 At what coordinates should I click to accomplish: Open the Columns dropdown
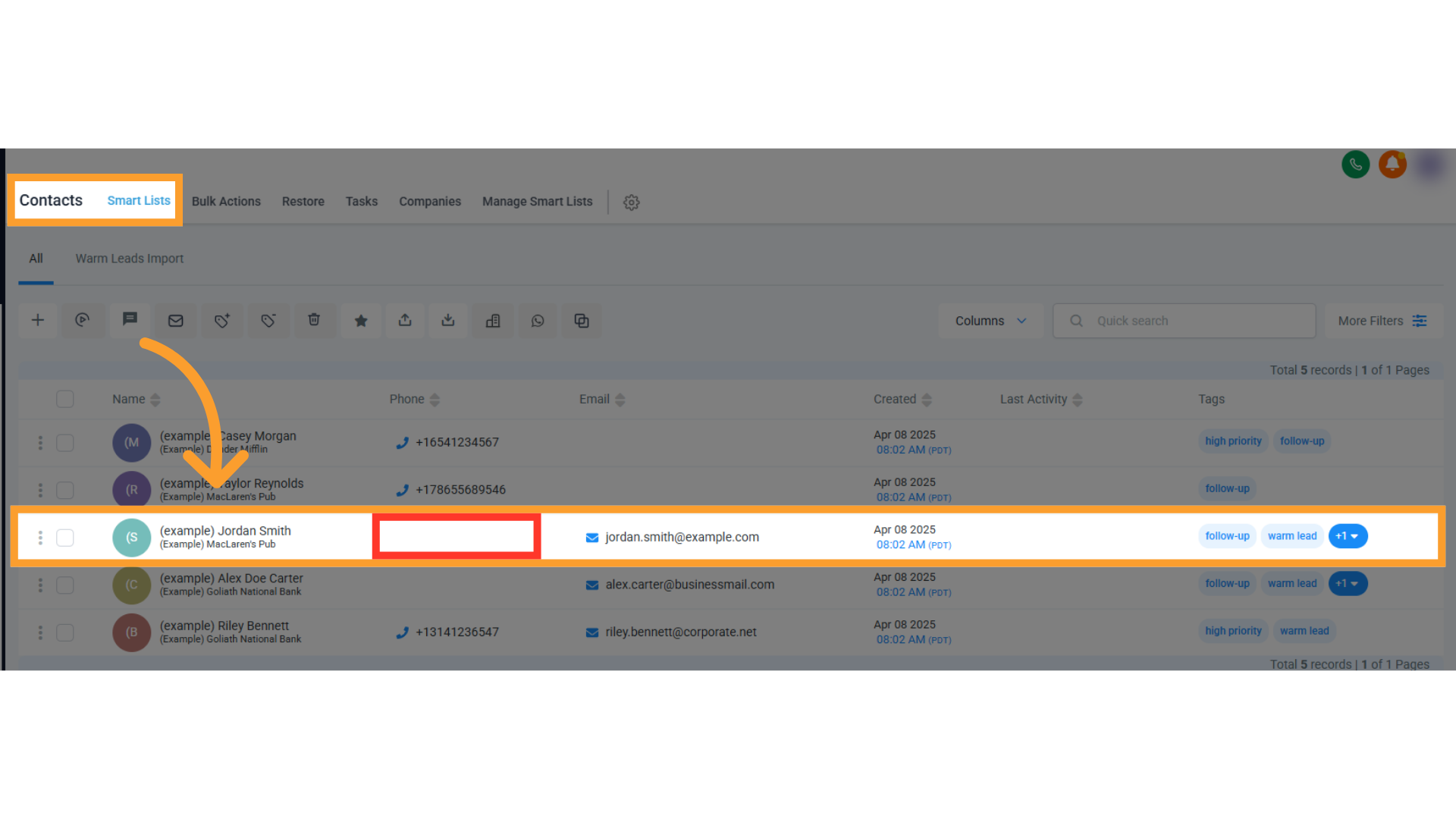990,321
